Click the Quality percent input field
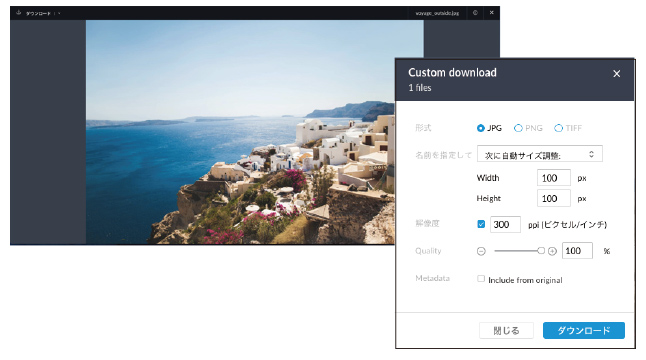 coord(577,250)
